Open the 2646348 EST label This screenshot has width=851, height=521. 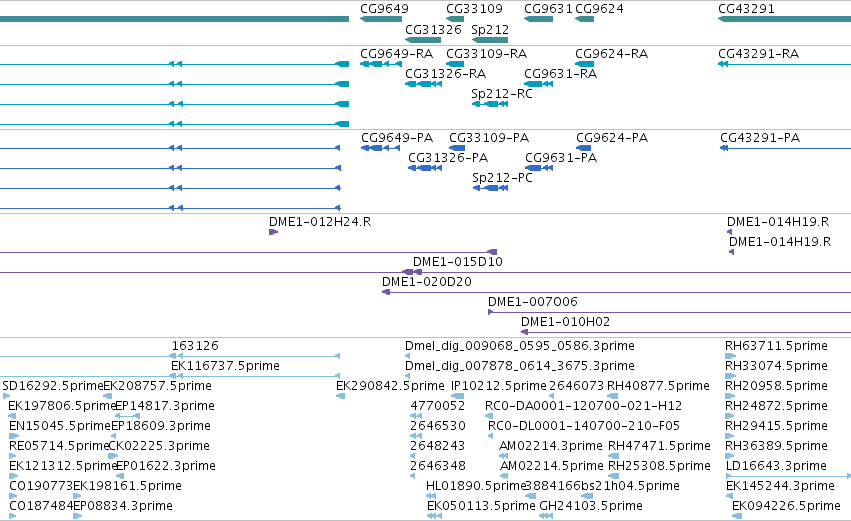pos(438,467)
